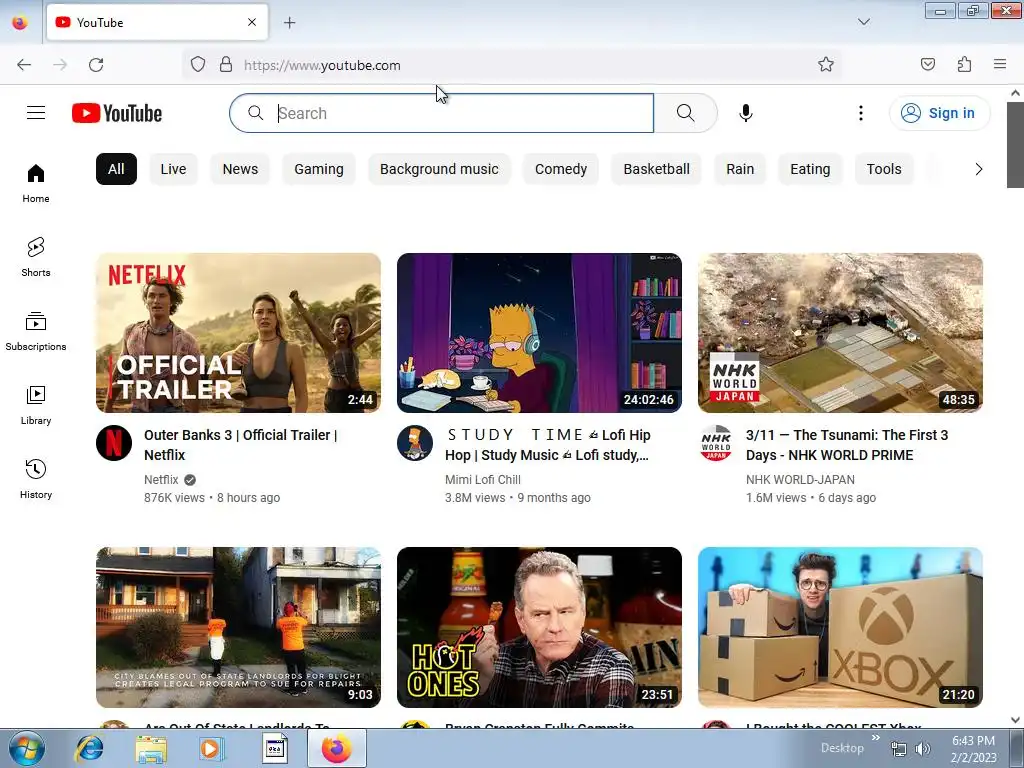Image resolution: width=1024 pixels, height=768 pixels.
Task: Open Windows Media Player from taskbar
Action: click(211, 748)
